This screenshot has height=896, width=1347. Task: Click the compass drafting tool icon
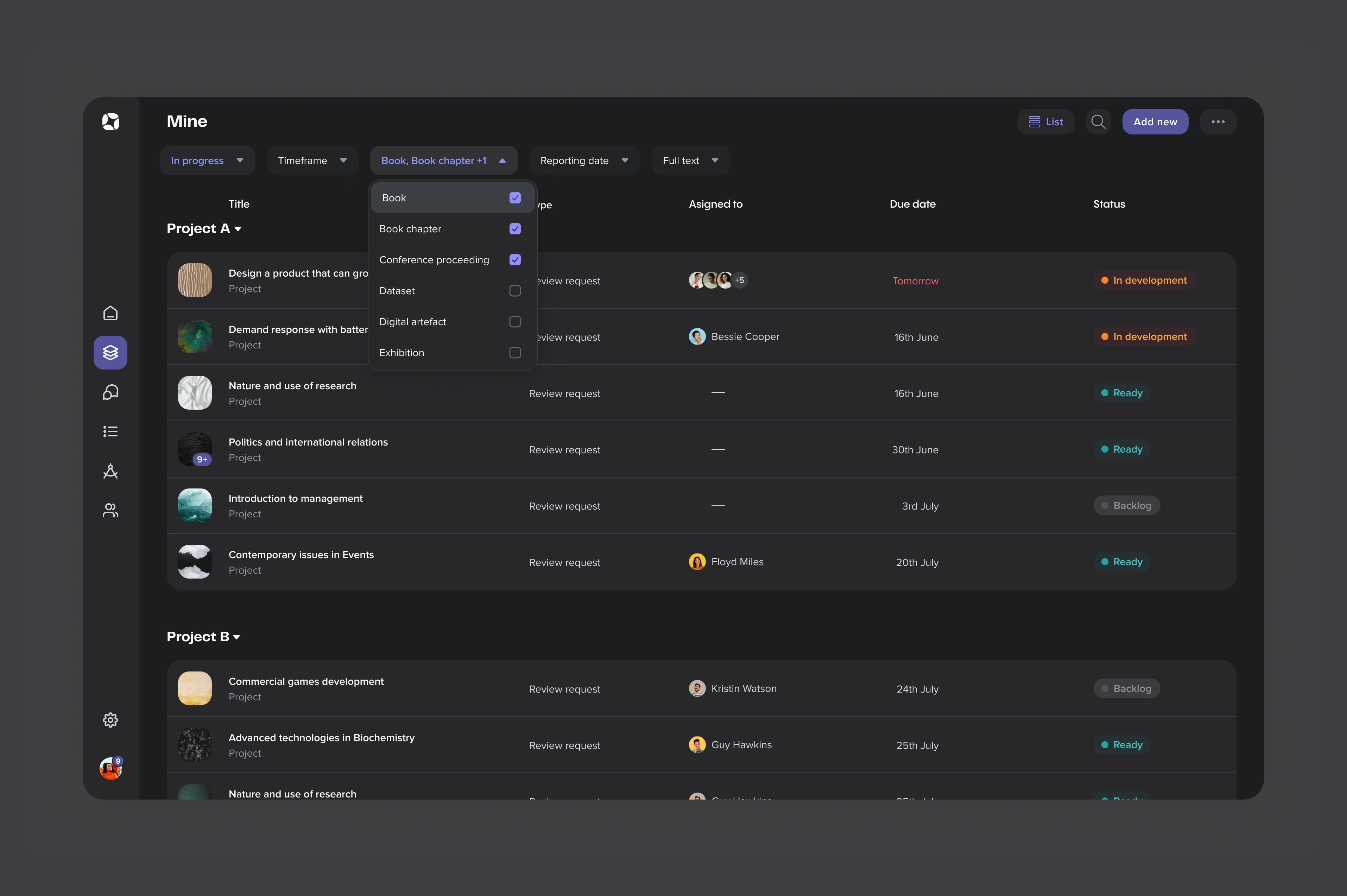[x=110, y=471]
